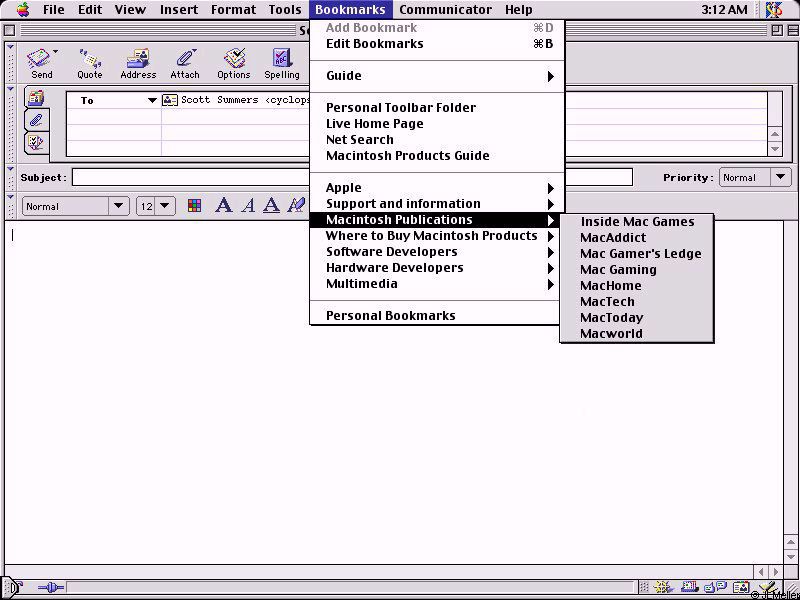Viewport: 800px width, 600px height.
Task: Open the Mailbox from the component bar
Action: (x=689, y=588)
